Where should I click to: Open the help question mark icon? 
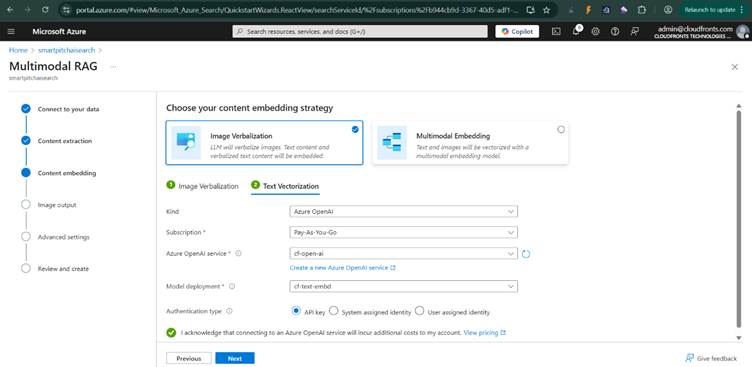(x=615, y=32)
